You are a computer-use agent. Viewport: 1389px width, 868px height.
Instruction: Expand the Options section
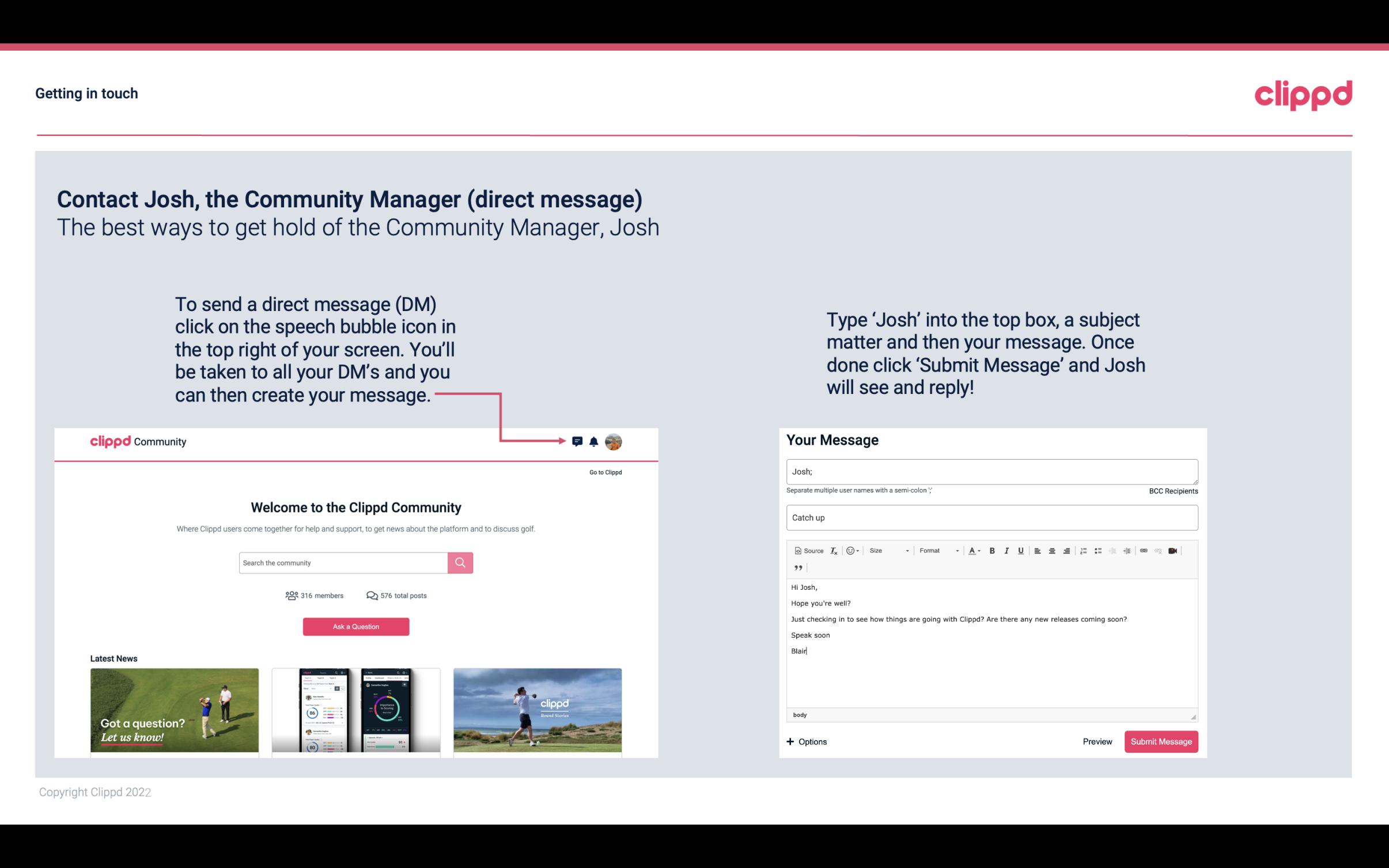click(x=807, y=741)
